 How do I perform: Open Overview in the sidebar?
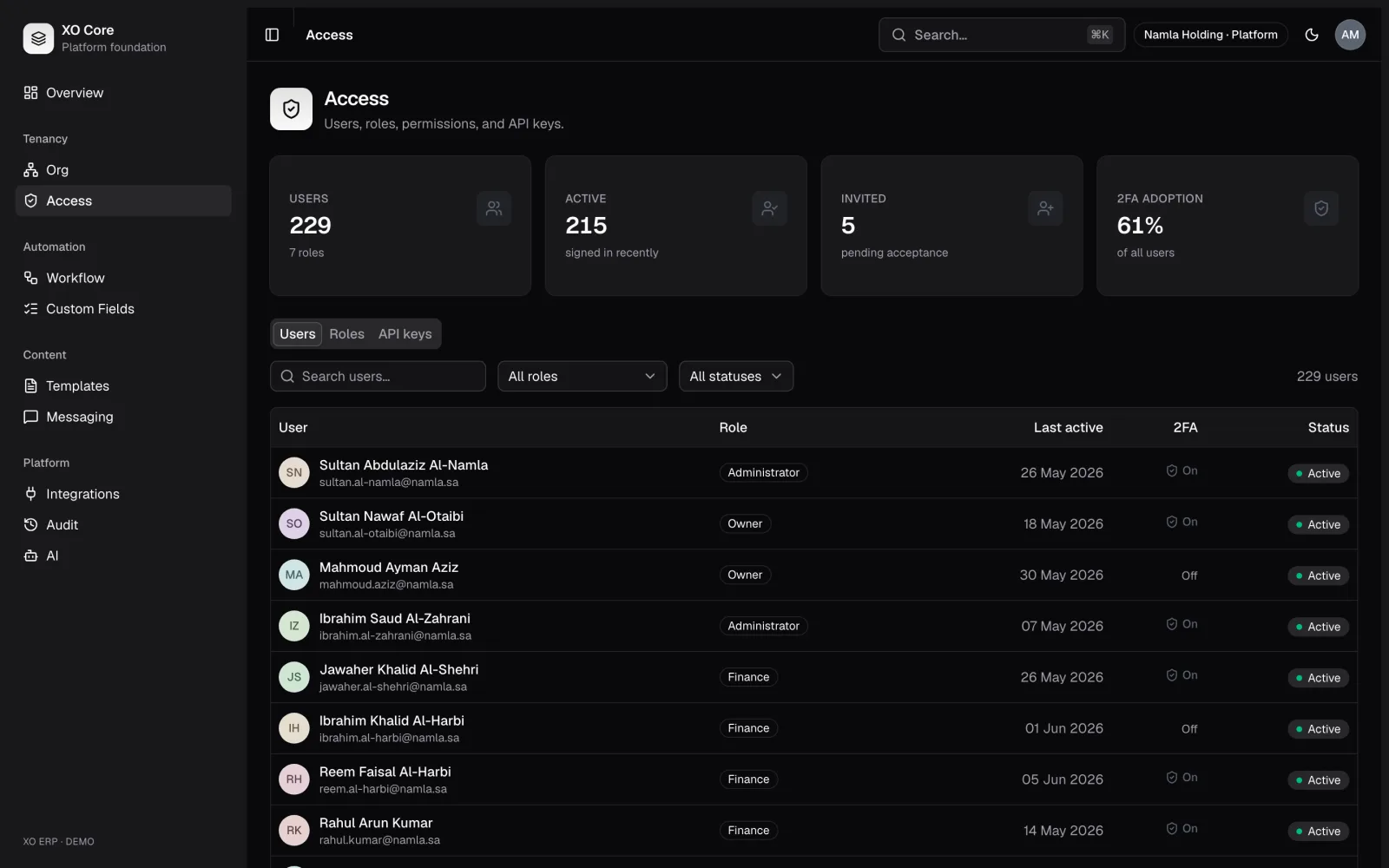pos(123,93)
